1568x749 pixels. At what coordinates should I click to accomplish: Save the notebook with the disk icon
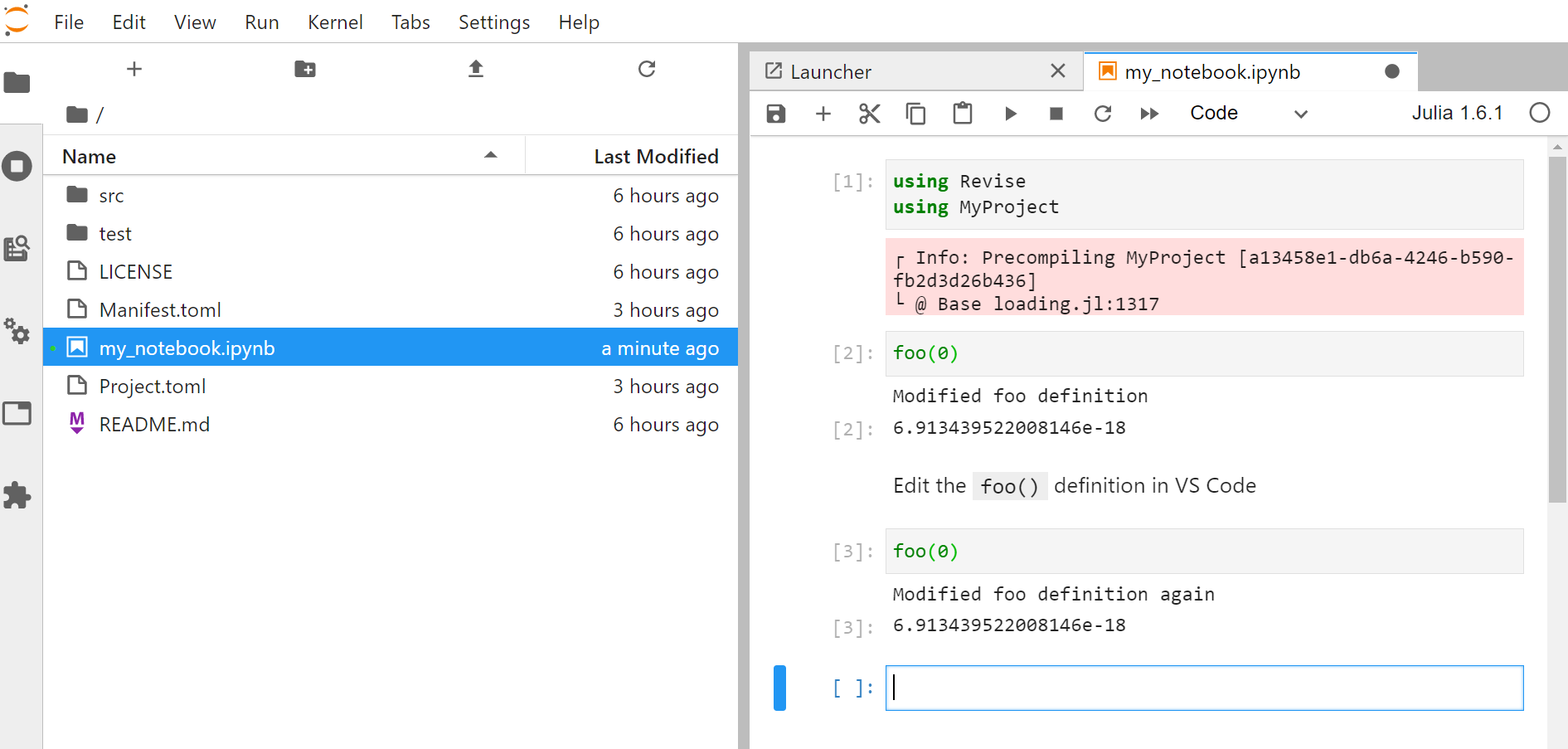775,114
